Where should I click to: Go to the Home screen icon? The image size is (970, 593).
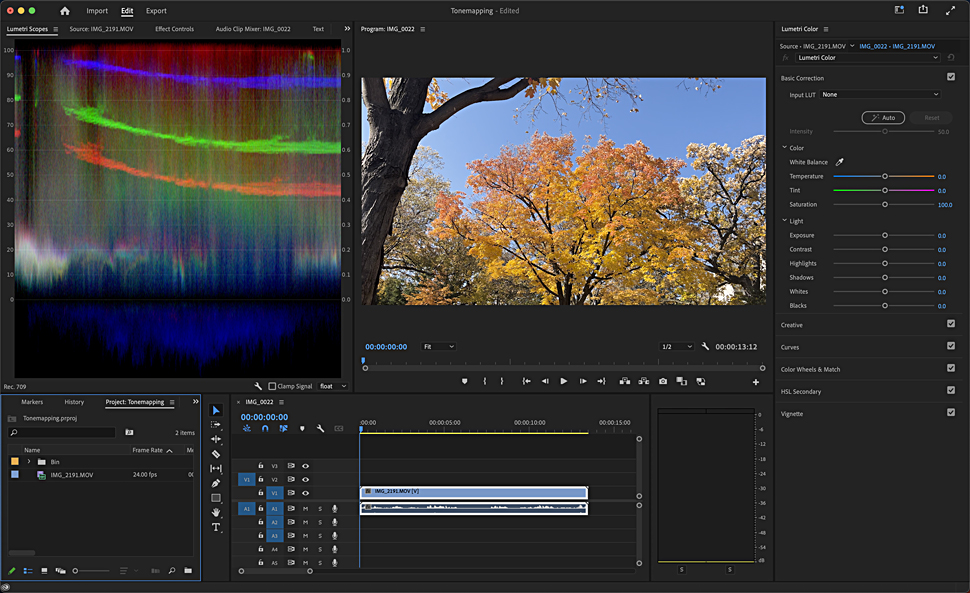click(65, 11)
